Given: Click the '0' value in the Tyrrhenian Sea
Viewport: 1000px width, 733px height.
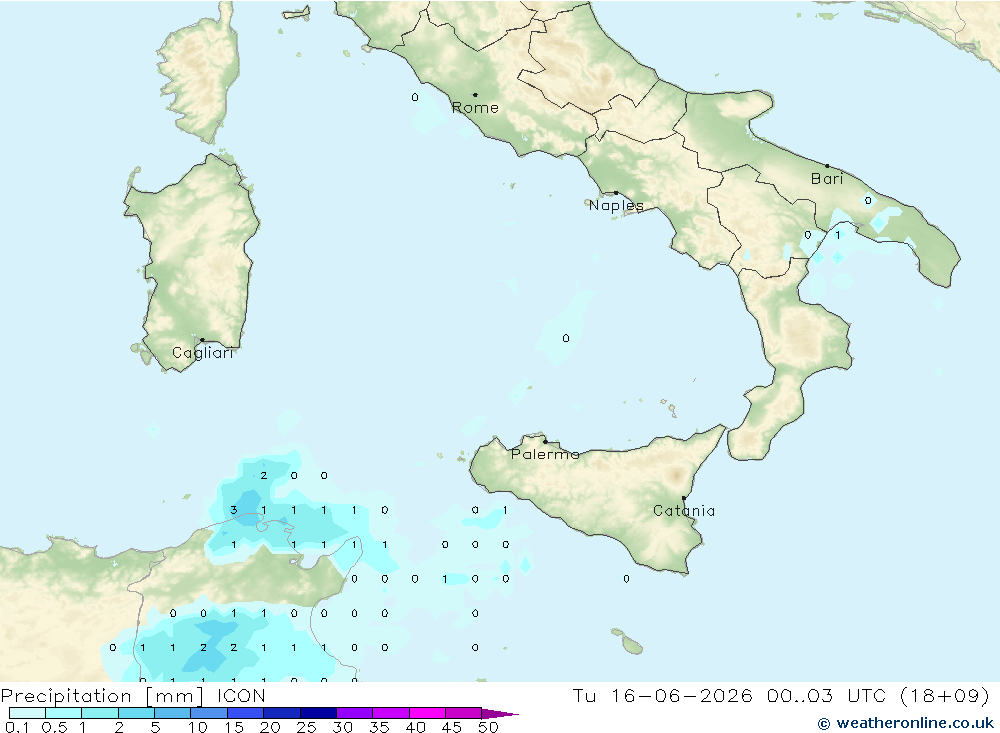Looking at the screenshot, I should coord(566,339).
